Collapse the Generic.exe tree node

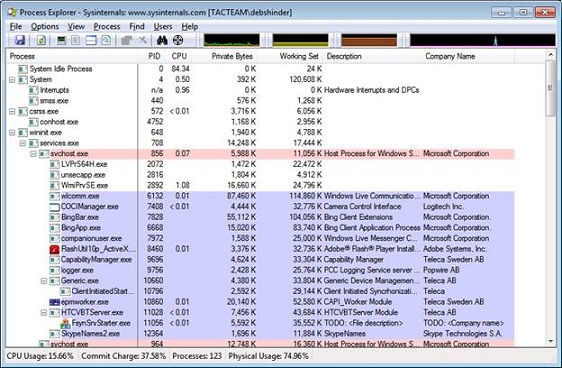coord(44,281)
